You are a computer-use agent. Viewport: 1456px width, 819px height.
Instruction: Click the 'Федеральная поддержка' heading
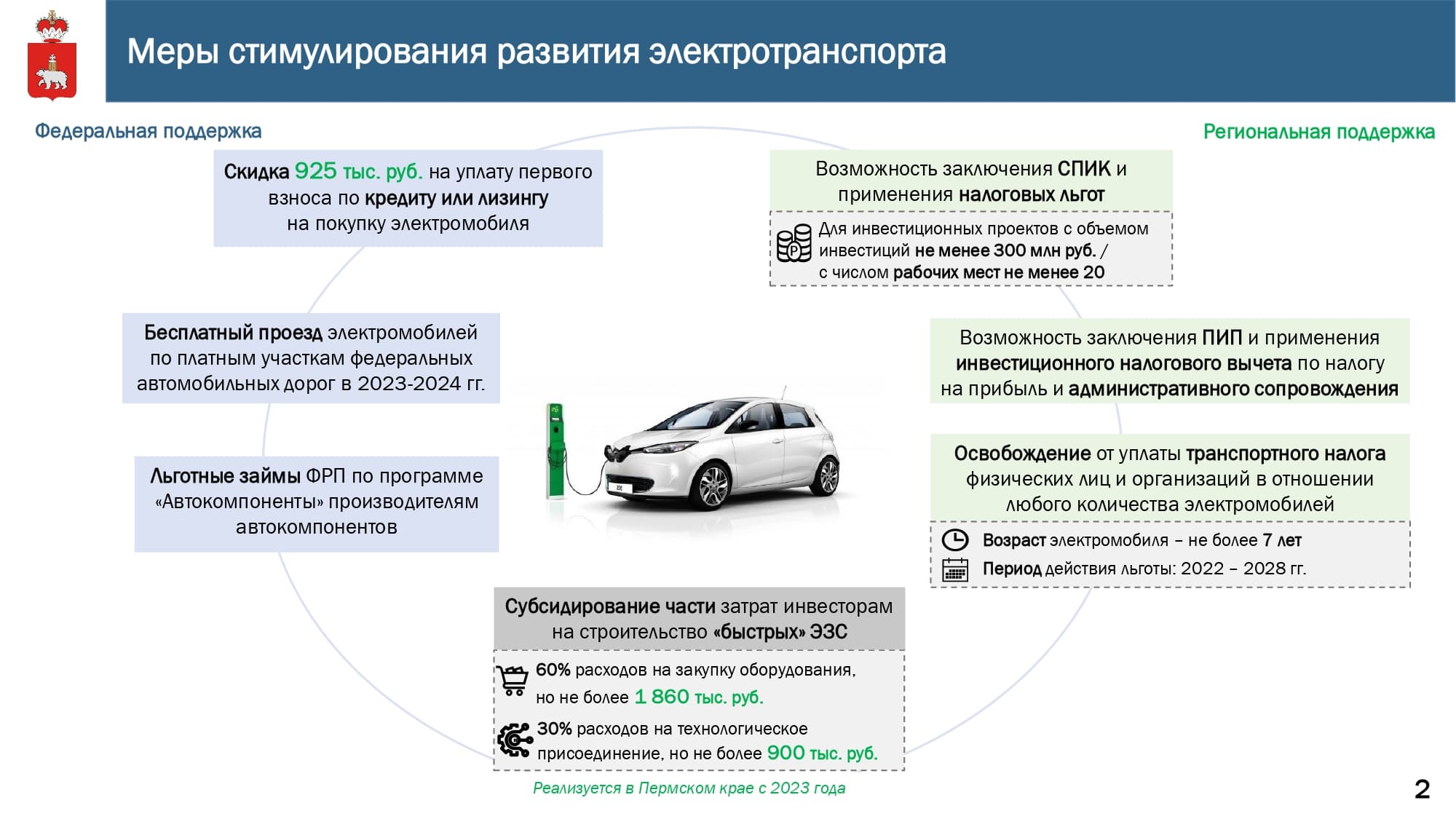click(148, 131)
